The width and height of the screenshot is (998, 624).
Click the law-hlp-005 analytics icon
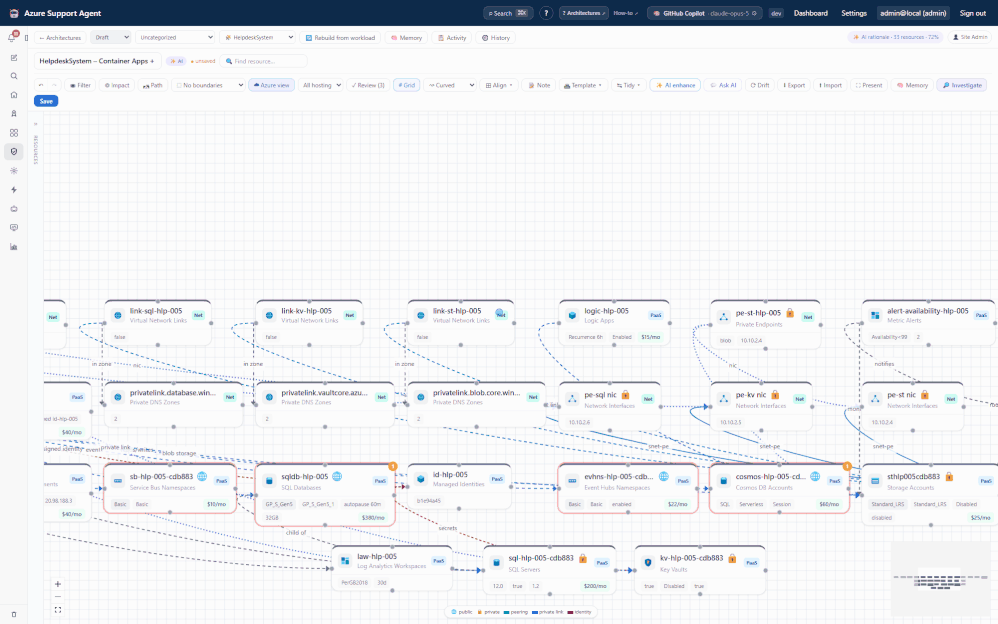345,561
